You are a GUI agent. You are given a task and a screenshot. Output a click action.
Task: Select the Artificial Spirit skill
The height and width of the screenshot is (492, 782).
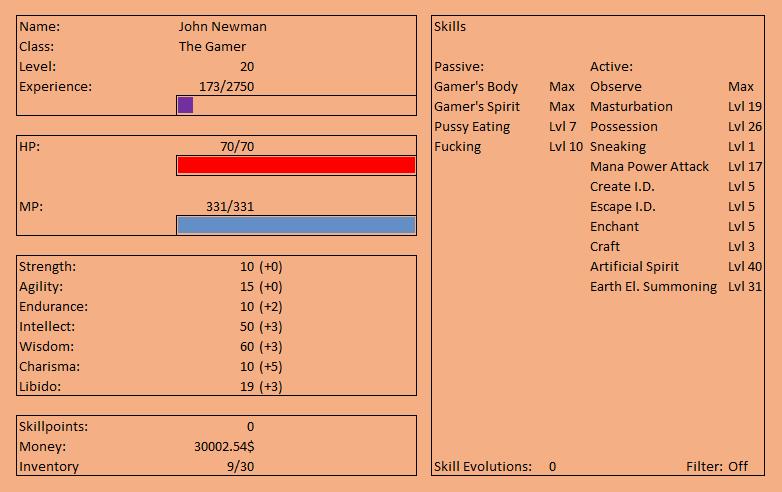point(634,267)
